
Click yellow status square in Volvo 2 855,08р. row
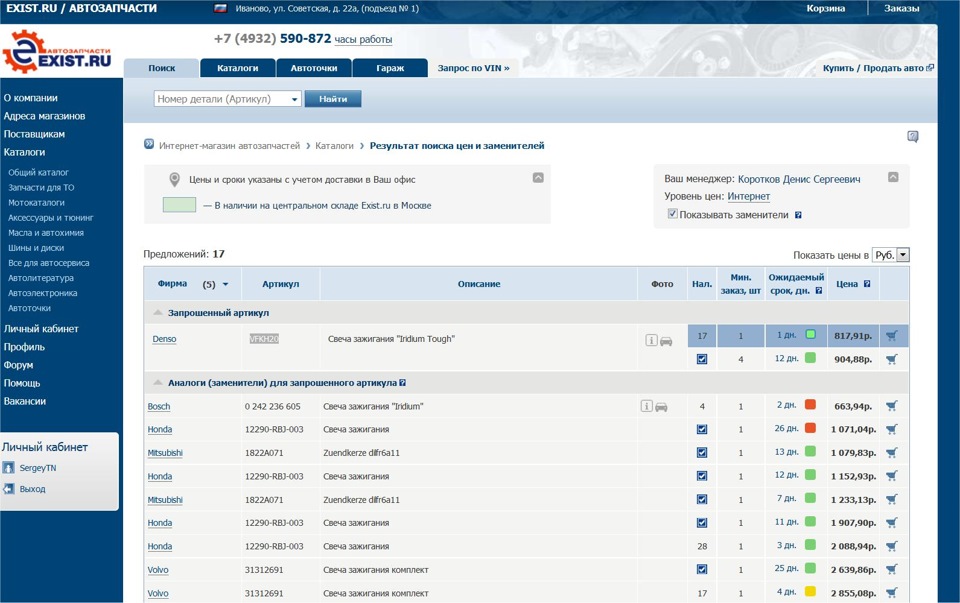[x=810, y=591]
